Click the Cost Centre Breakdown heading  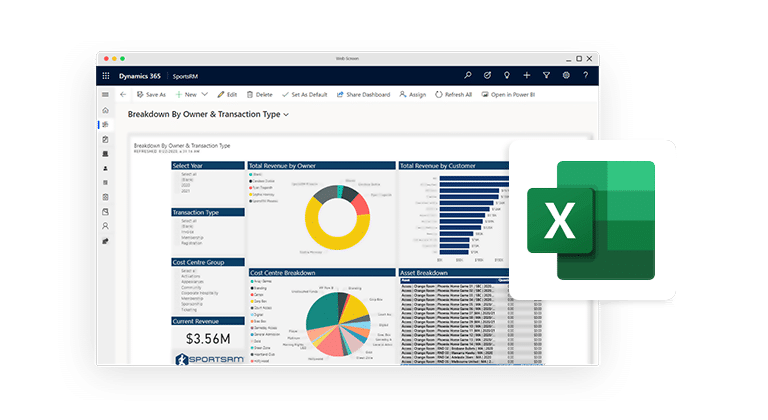point(282,272)
